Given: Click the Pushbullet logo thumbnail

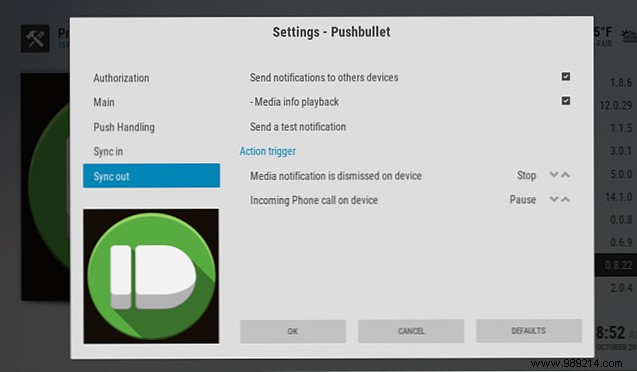Looking at the screenshot, I should click(x=151, y=276).
